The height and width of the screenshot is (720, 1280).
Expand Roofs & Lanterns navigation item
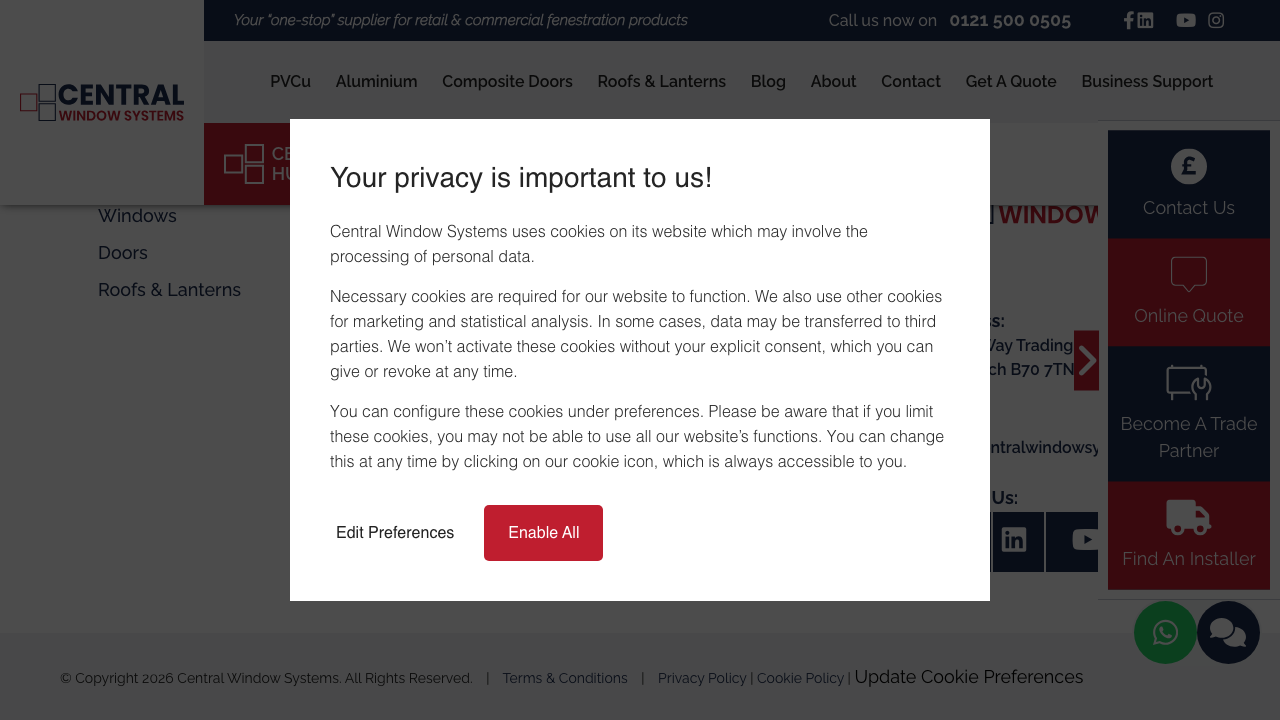[x=661, y=82]
